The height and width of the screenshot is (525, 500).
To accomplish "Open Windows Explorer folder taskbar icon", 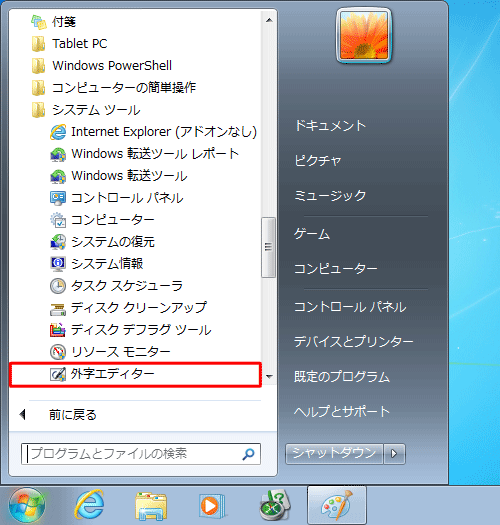I will coord(151,506).
